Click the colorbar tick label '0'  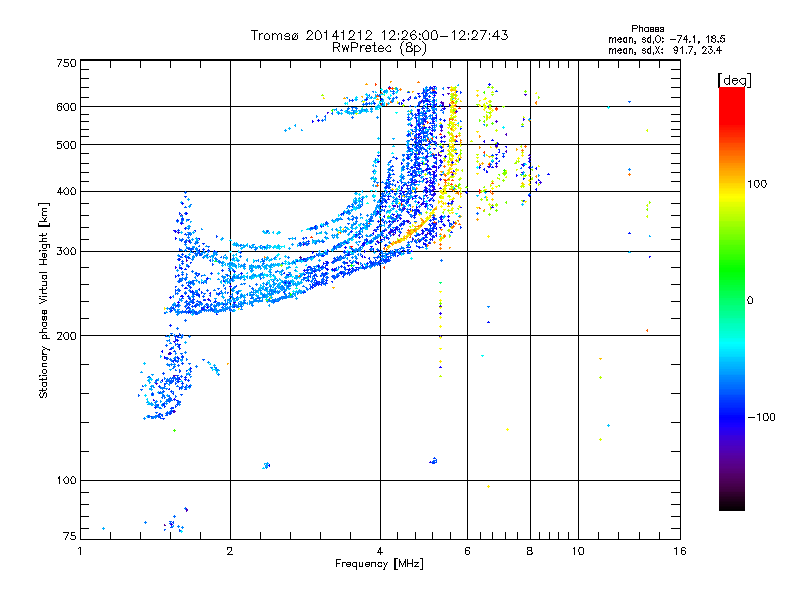(750, 301)
